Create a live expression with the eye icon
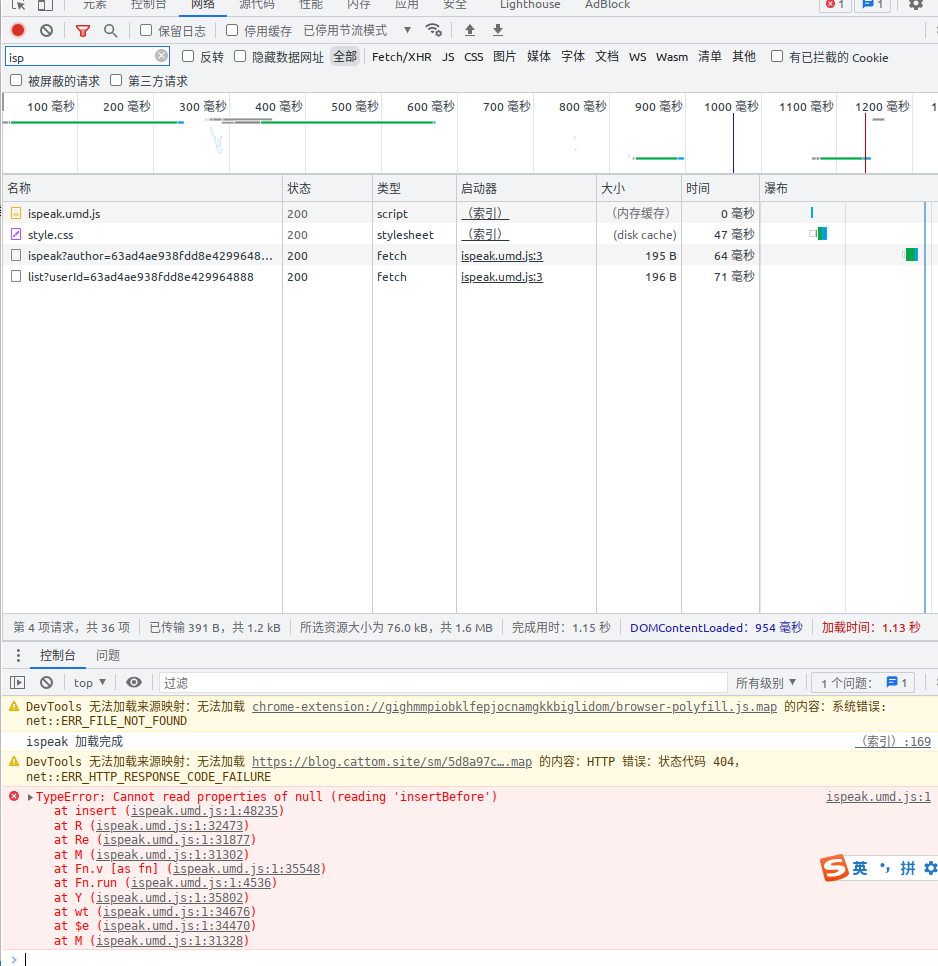The width and height of the screenshot is (938, 966). point(135,682)
